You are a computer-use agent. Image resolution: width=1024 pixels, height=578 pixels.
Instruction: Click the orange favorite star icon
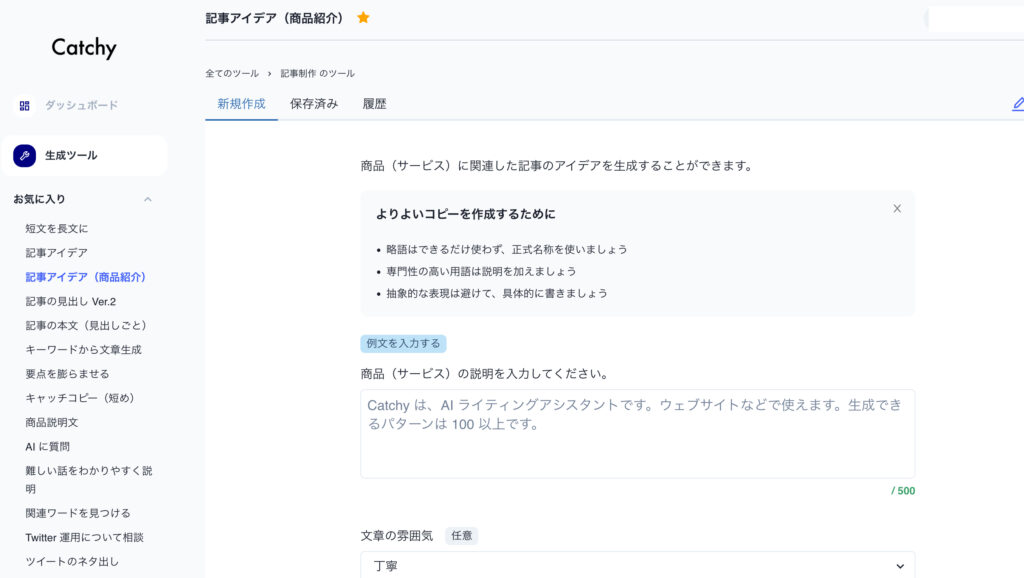tap(363, 18)
